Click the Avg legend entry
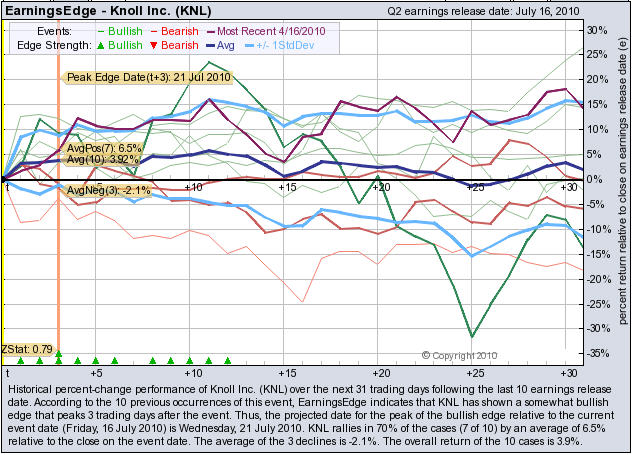The image size is (633, 455). (x=226, y=45)
